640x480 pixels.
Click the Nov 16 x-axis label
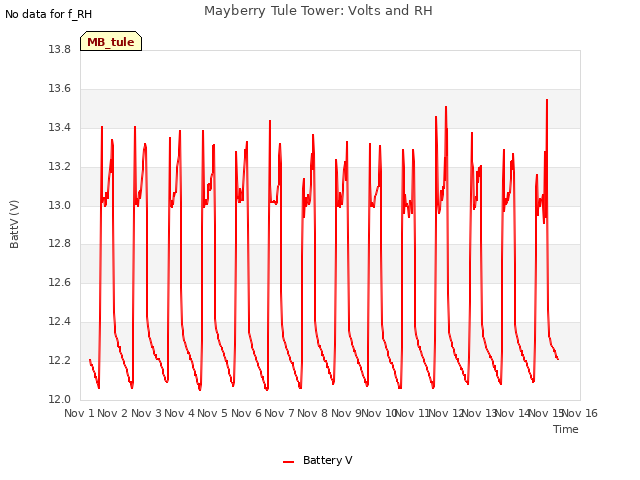[x=580, y=413]
